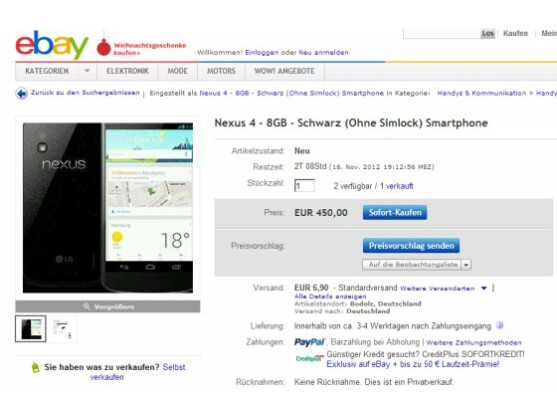Open the MODE tab
Image resolution: width=557 pixels, height=418 pixels.
point(178,71)
